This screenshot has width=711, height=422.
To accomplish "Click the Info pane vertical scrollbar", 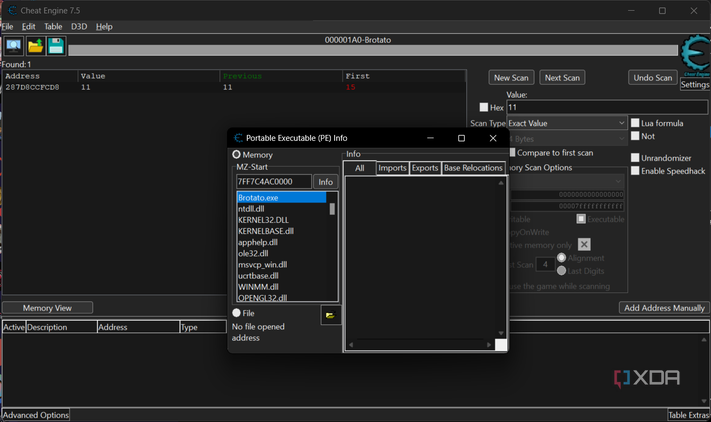I will point(501,258).
